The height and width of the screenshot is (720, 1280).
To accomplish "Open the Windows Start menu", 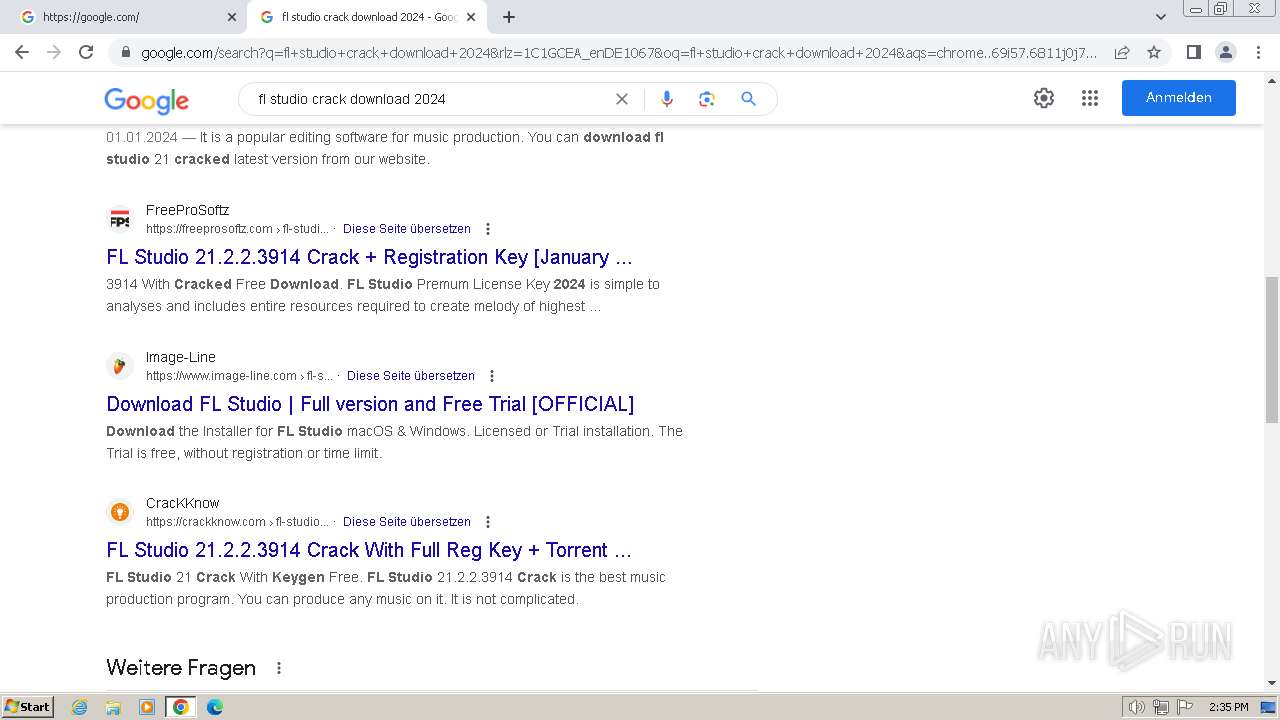I will (27, 707).
